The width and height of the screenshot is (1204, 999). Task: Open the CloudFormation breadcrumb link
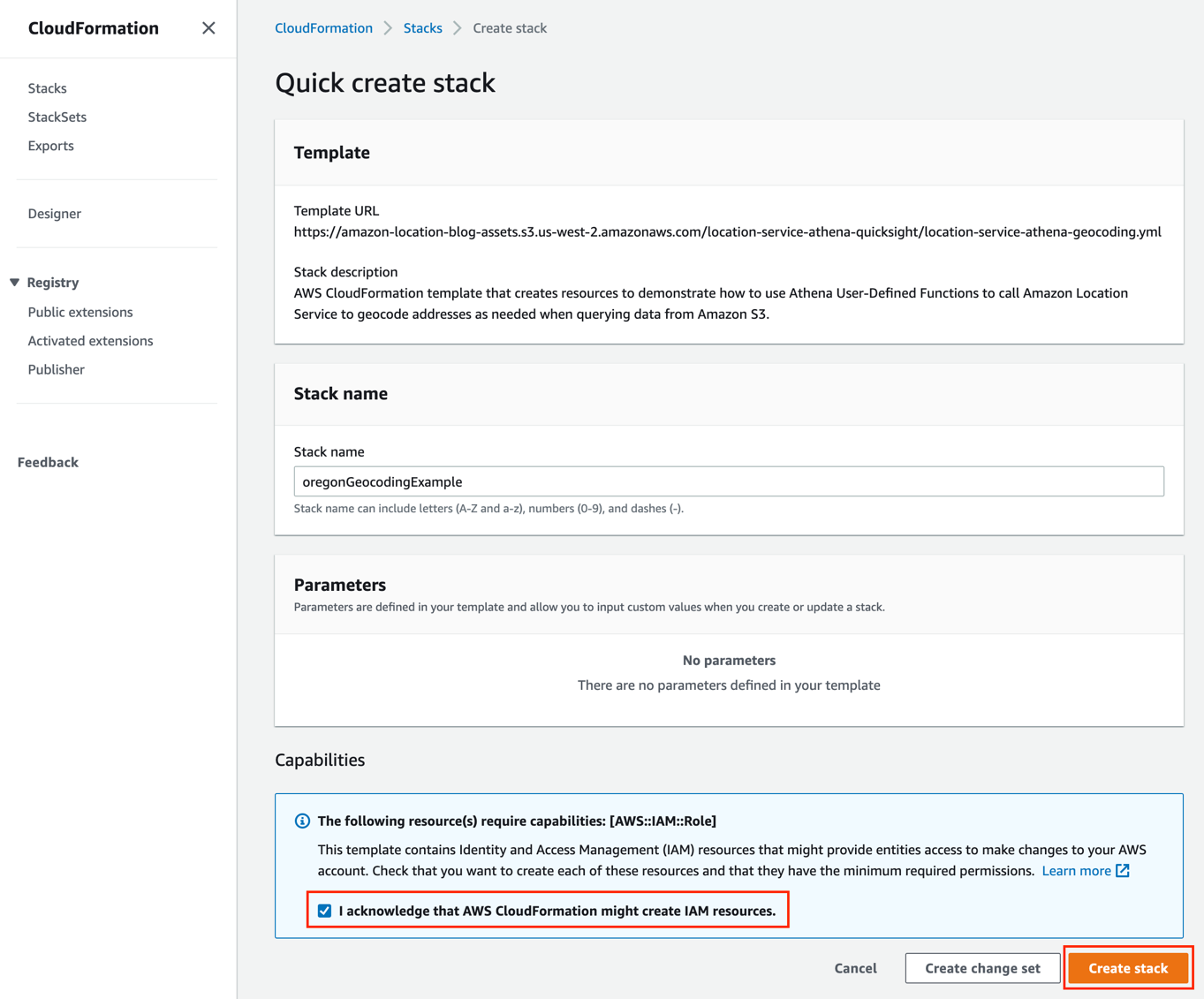pyautogui.click(x=323, y=27)
